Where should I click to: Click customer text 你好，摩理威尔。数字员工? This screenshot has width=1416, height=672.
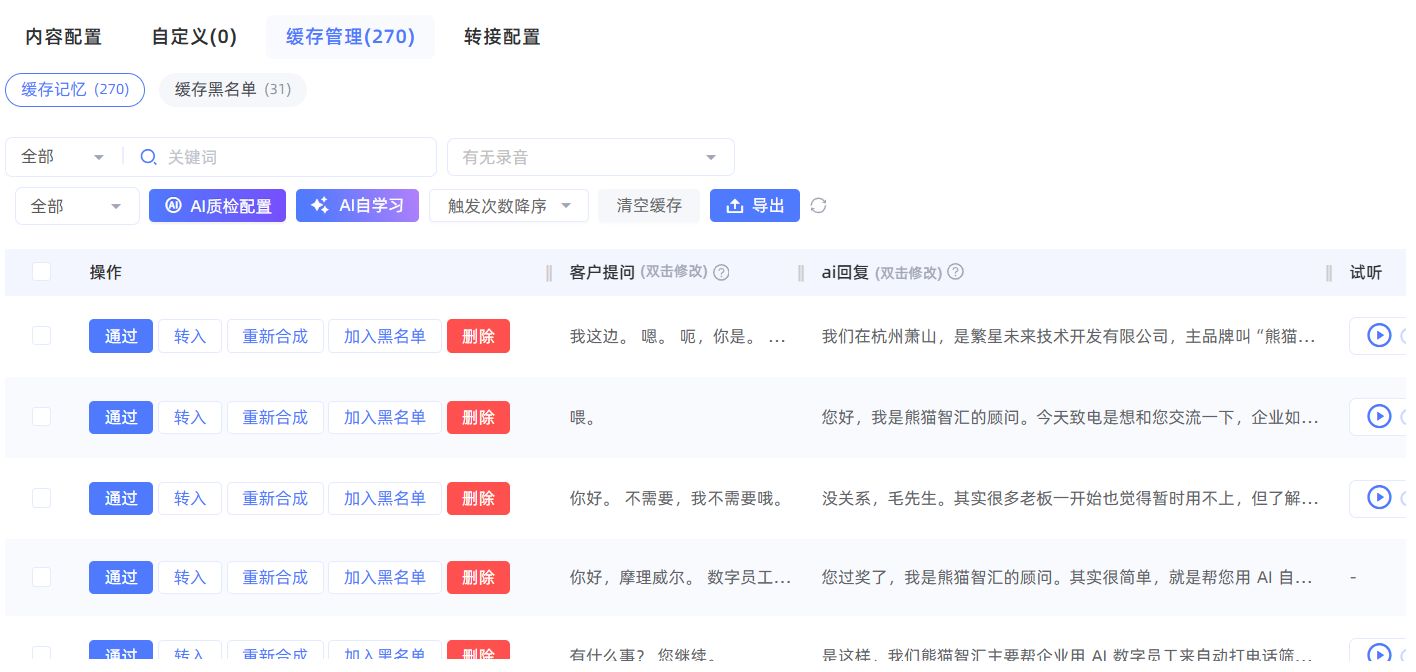pyautogui.click(x=681, y=577)
